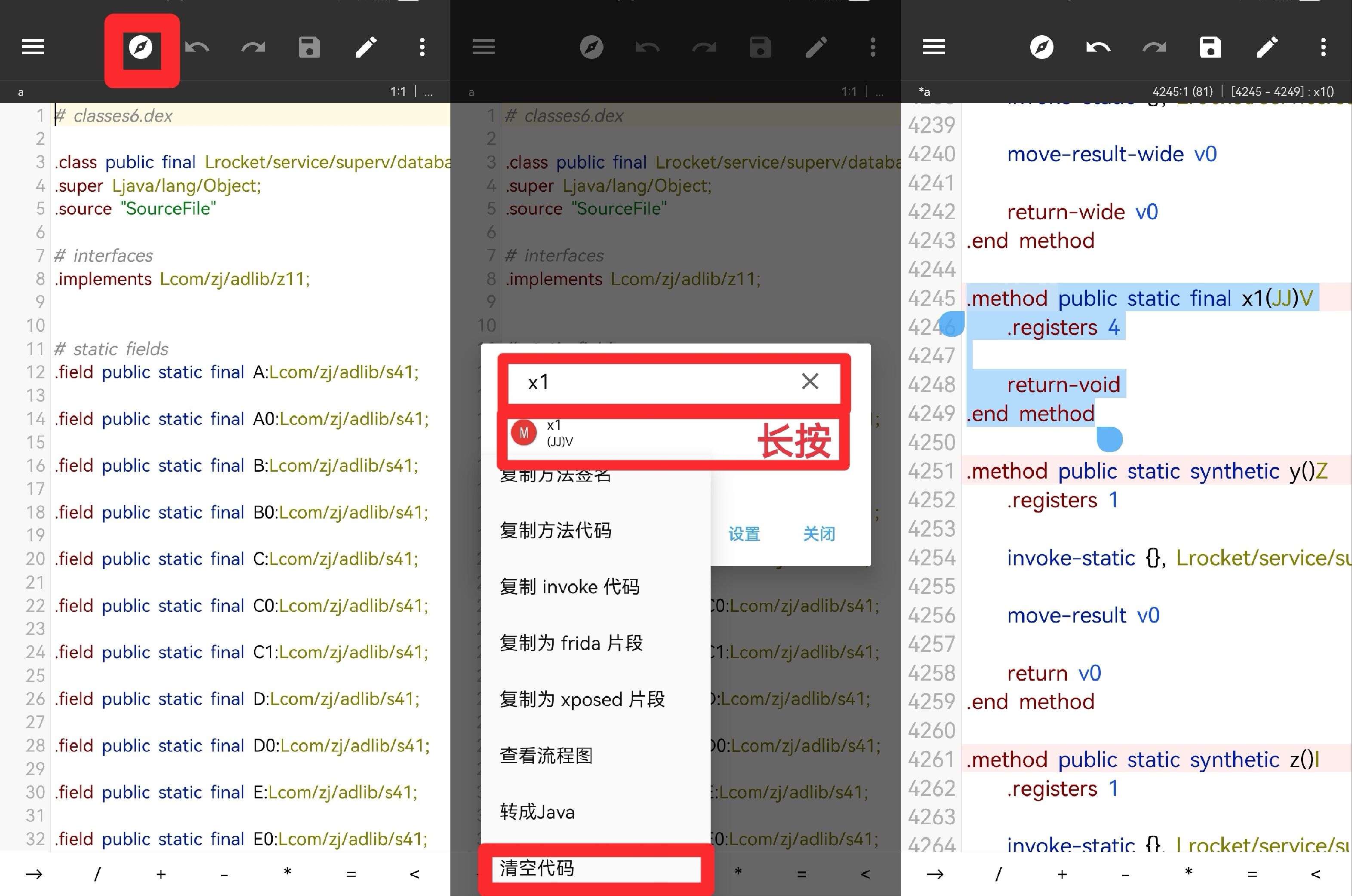This screenshot has height=896, width=1352.
Task: Insert plus symbol from the left panel's symbol bar
Action: [x=161, y=874]
